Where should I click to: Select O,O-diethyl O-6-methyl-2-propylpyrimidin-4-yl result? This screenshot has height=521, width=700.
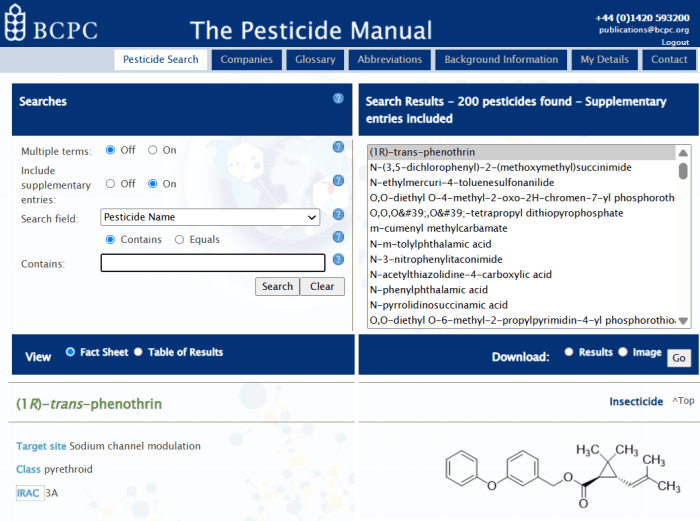click(522, 320)
